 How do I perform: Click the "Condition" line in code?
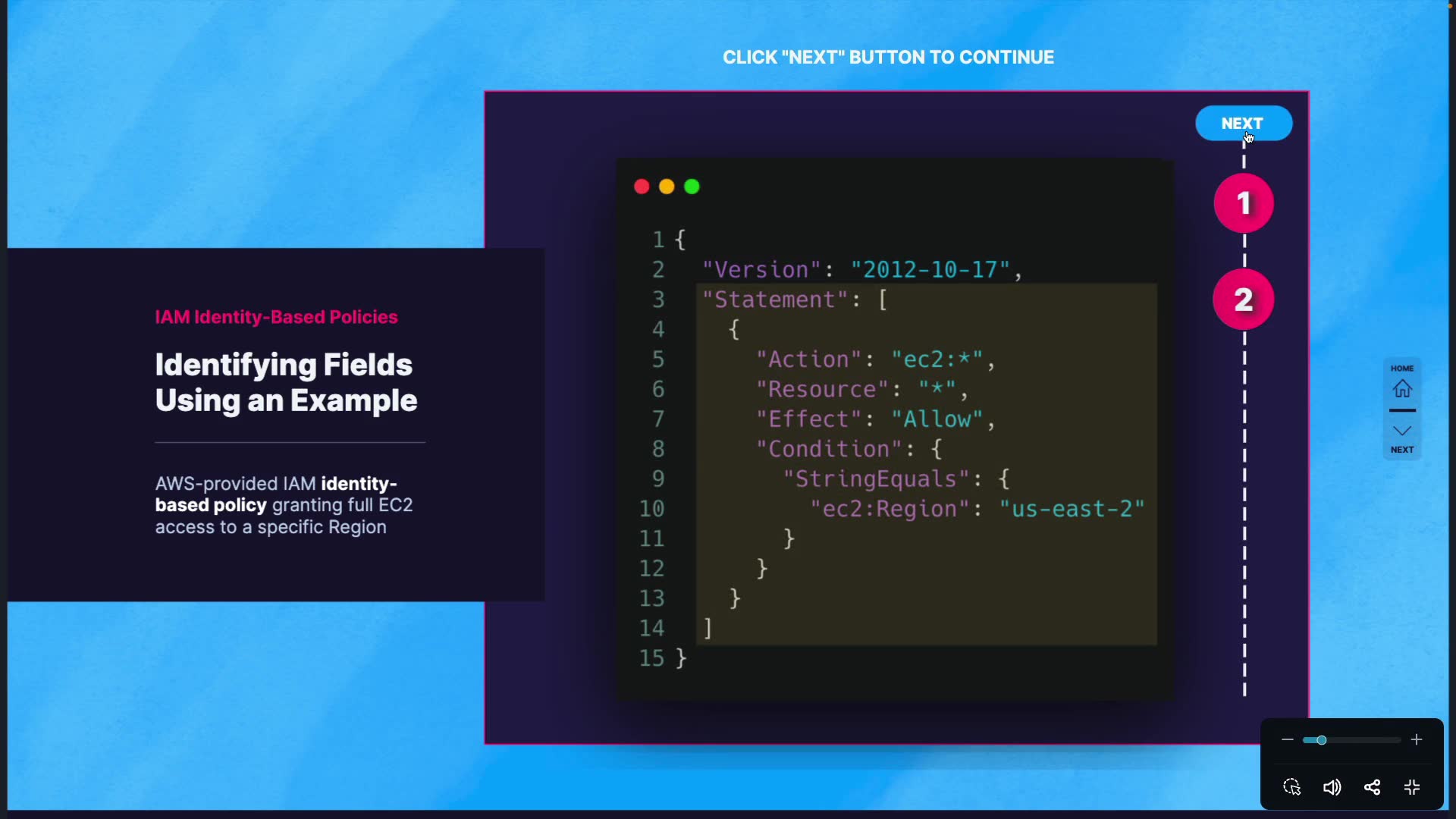(x=848, y=449)
